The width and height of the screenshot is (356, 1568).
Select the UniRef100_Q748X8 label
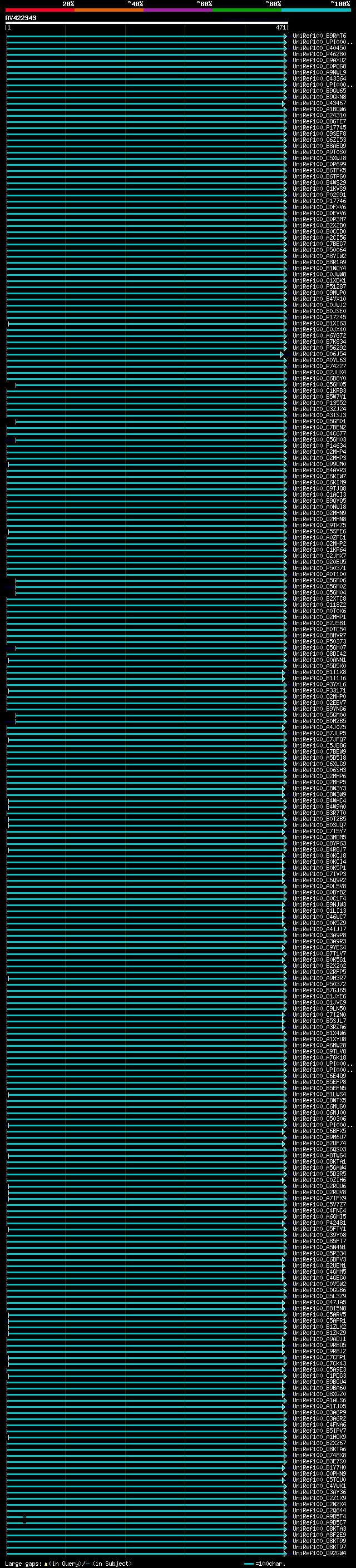click(319, 1456)
